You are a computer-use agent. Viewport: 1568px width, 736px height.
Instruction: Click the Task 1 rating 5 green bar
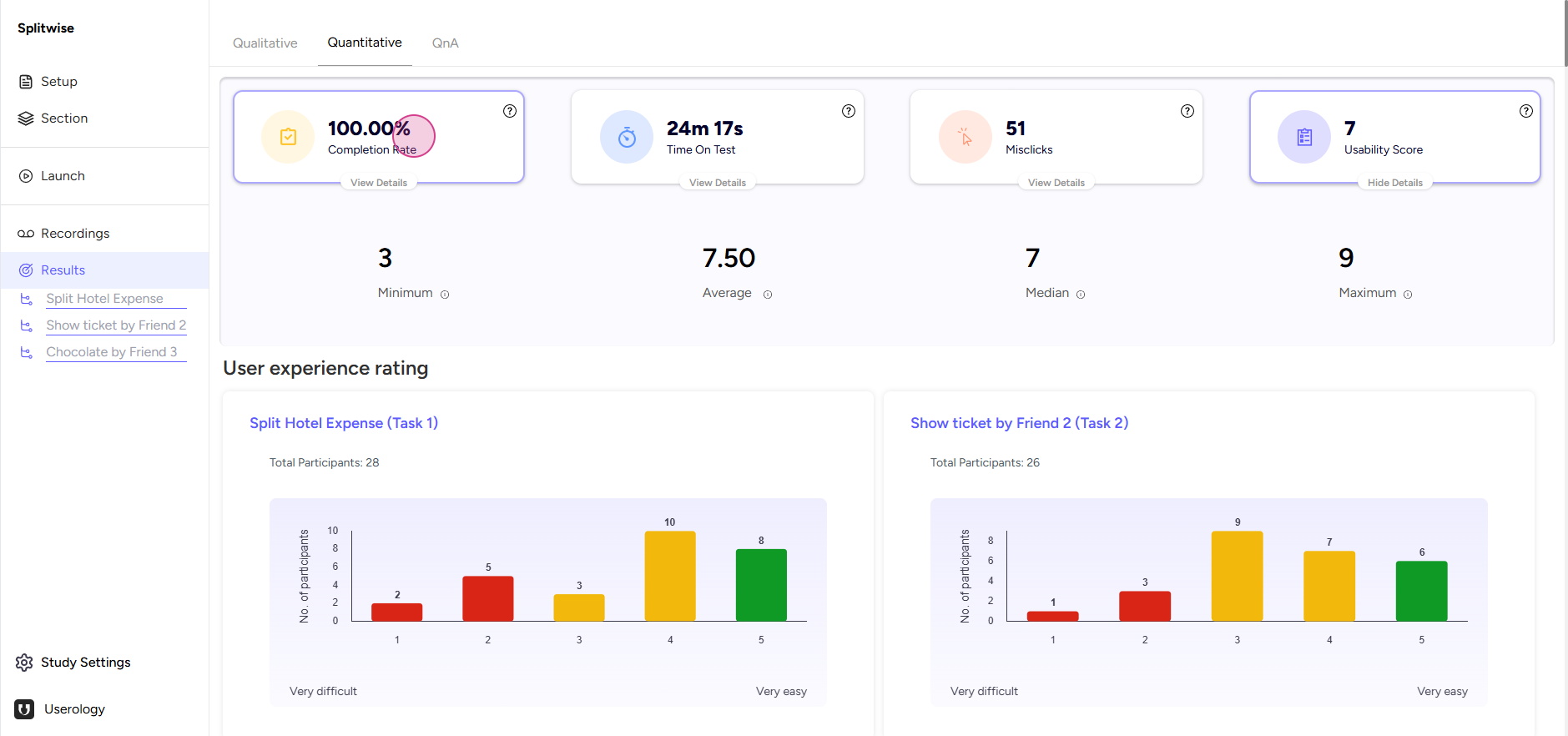[761, 585]
